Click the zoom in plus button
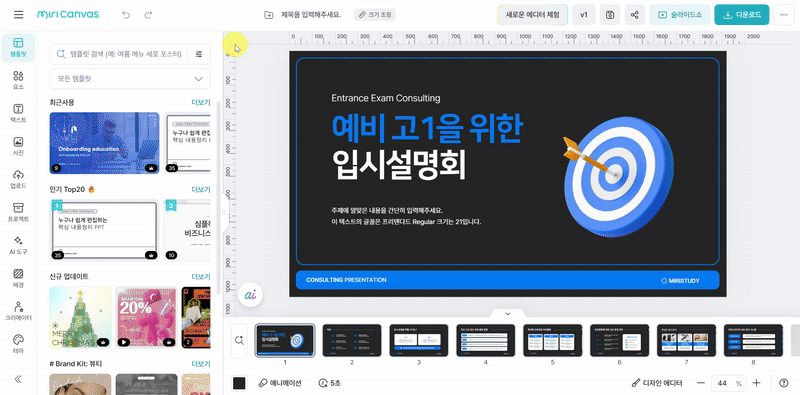 point(757,383)
